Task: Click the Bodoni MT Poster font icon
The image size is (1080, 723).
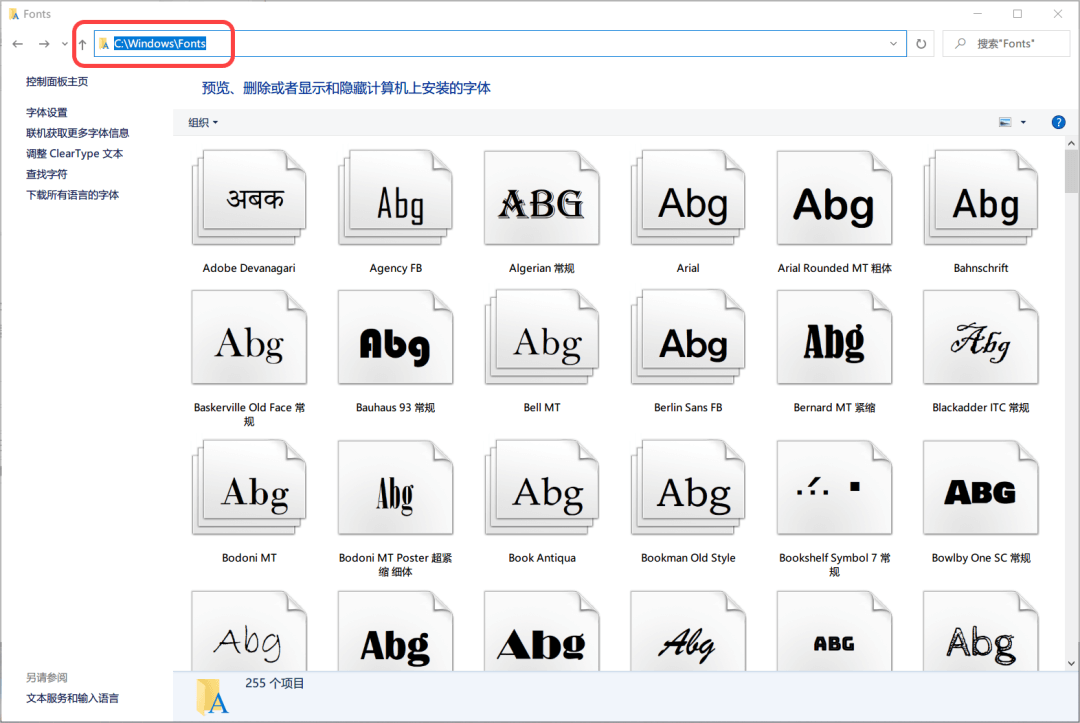Action: tap(395, 488)
